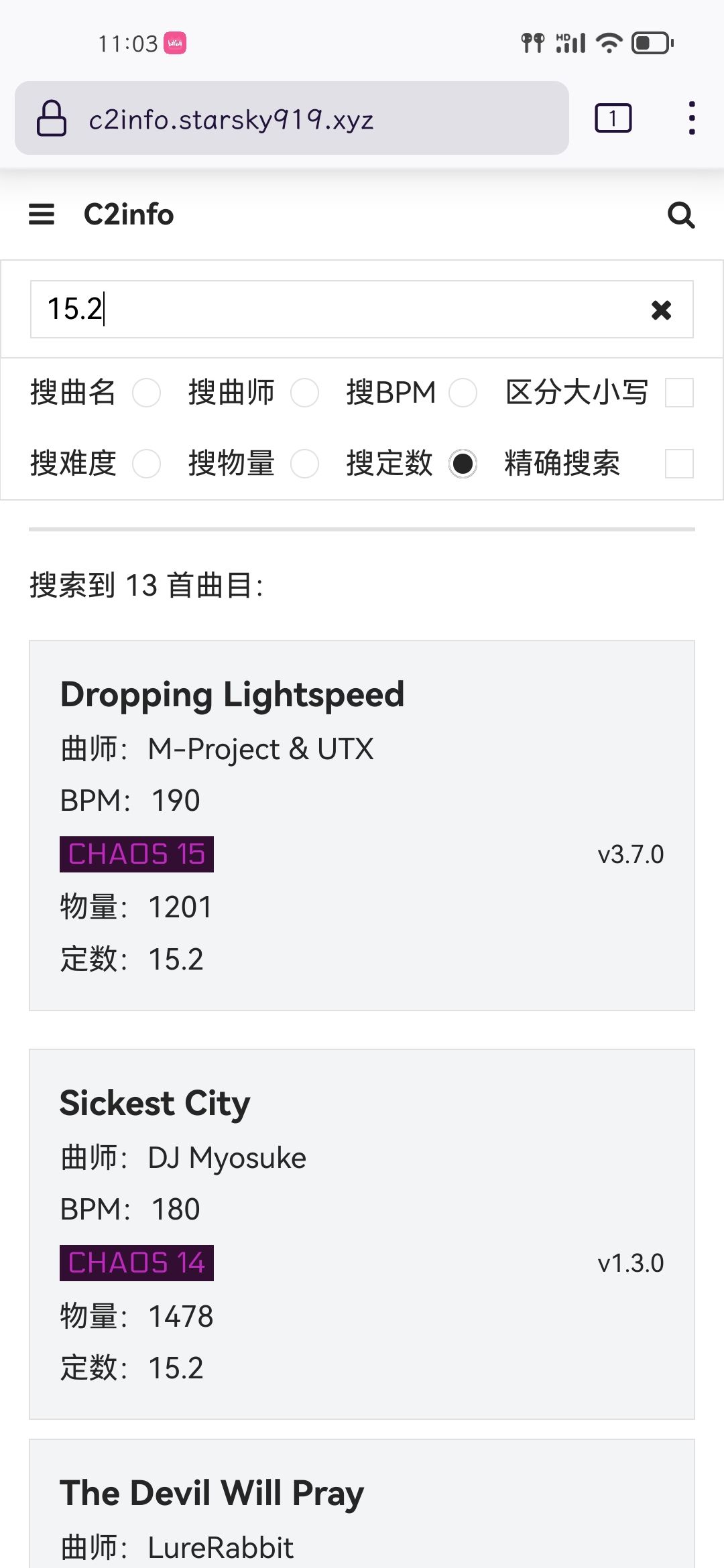The width and height of the screenshot is (724, 1568).
Task: Tap the battery status icon
Action: coord(652,44)
